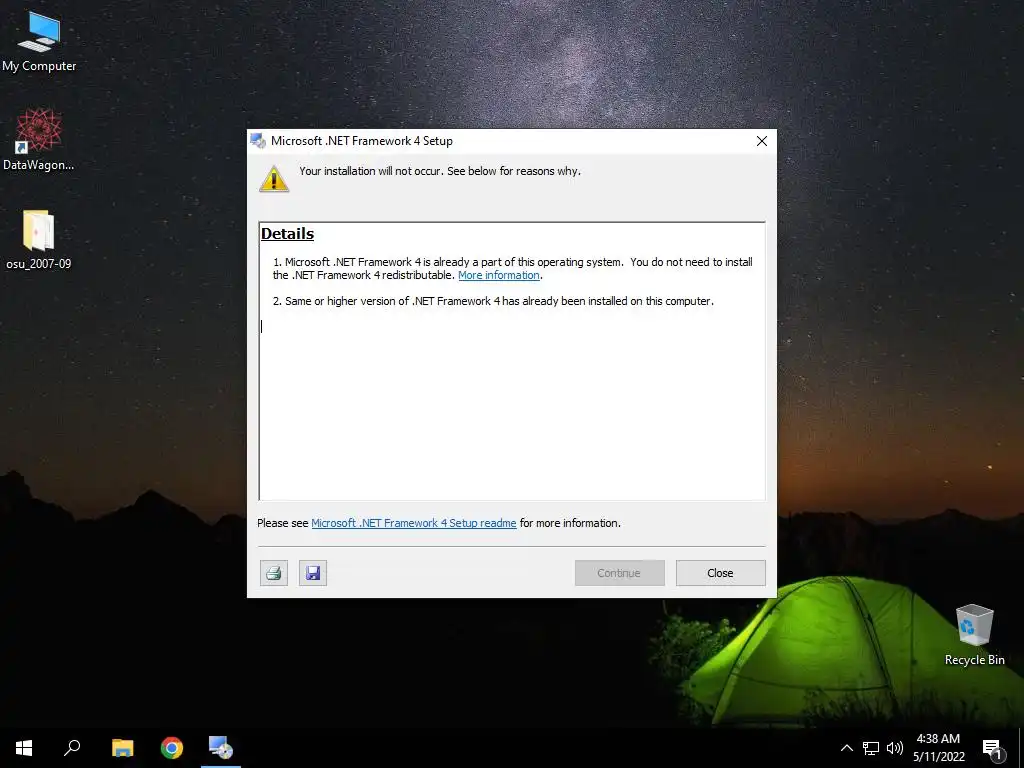Image resolution: width=1024 pixels, height=768 pixels.
Task: Open taskbar search magnifier
Action: pos(72,748)
